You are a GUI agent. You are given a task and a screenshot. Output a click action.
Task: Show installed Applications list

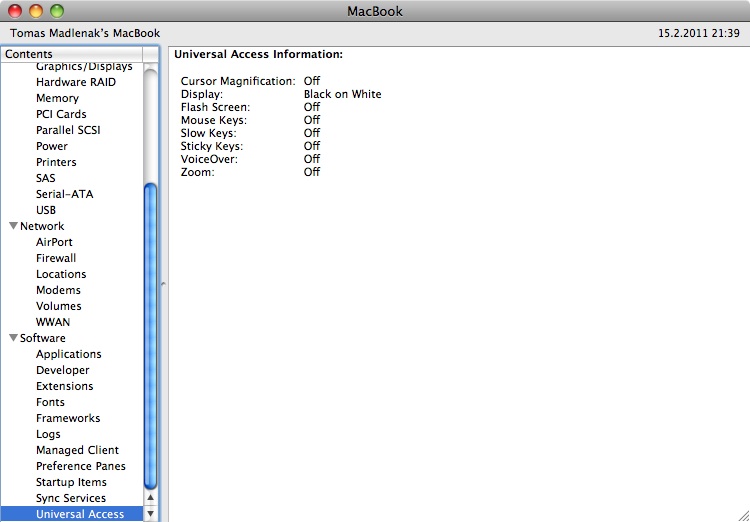point(69,354)
